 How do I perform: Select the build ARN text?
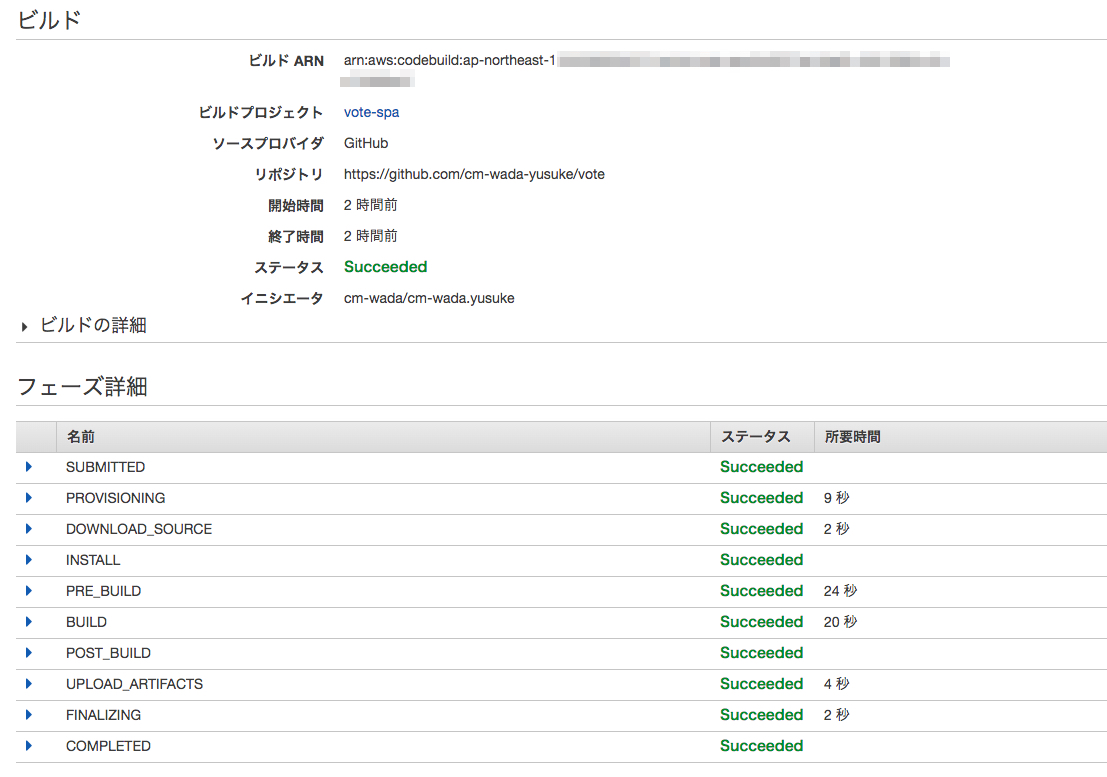point(500,60)
